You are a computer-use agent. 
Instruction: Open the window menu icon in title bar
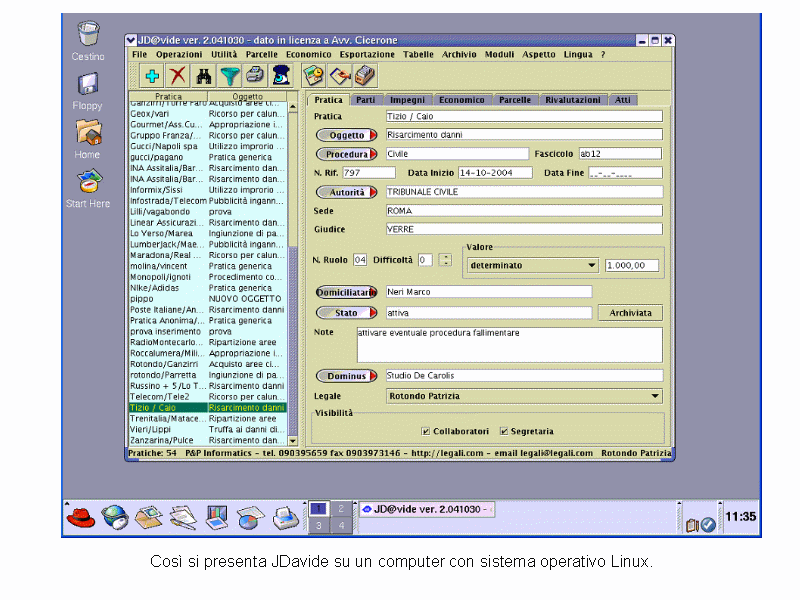pyautogui.click(x=131, y=40)
